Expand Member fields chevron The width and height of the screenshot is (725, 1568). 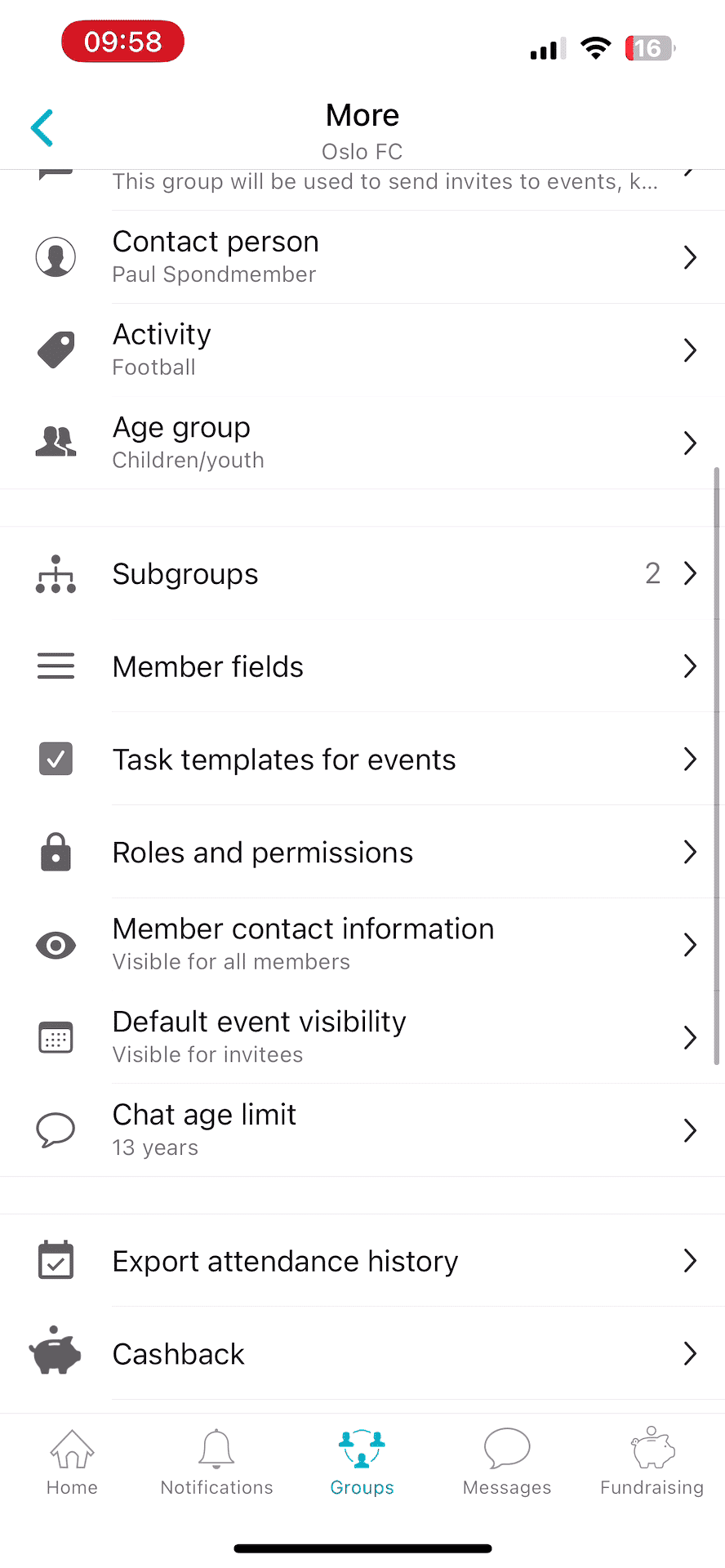point(690,667)
